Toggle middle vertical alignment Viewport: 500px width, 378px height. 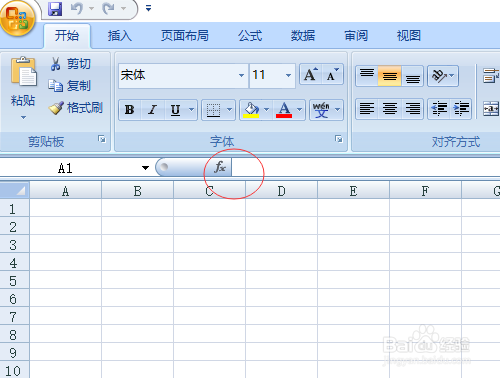pyautogui.click(x=390, y=76)
